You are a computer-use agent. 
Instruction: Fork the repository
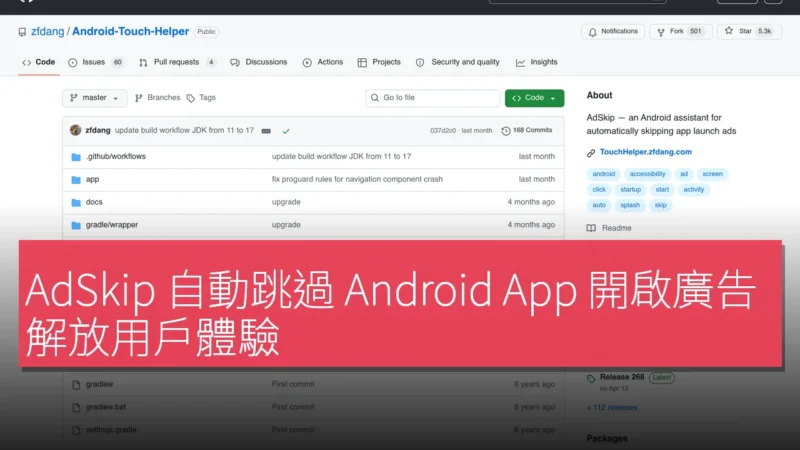pos(681,32)
